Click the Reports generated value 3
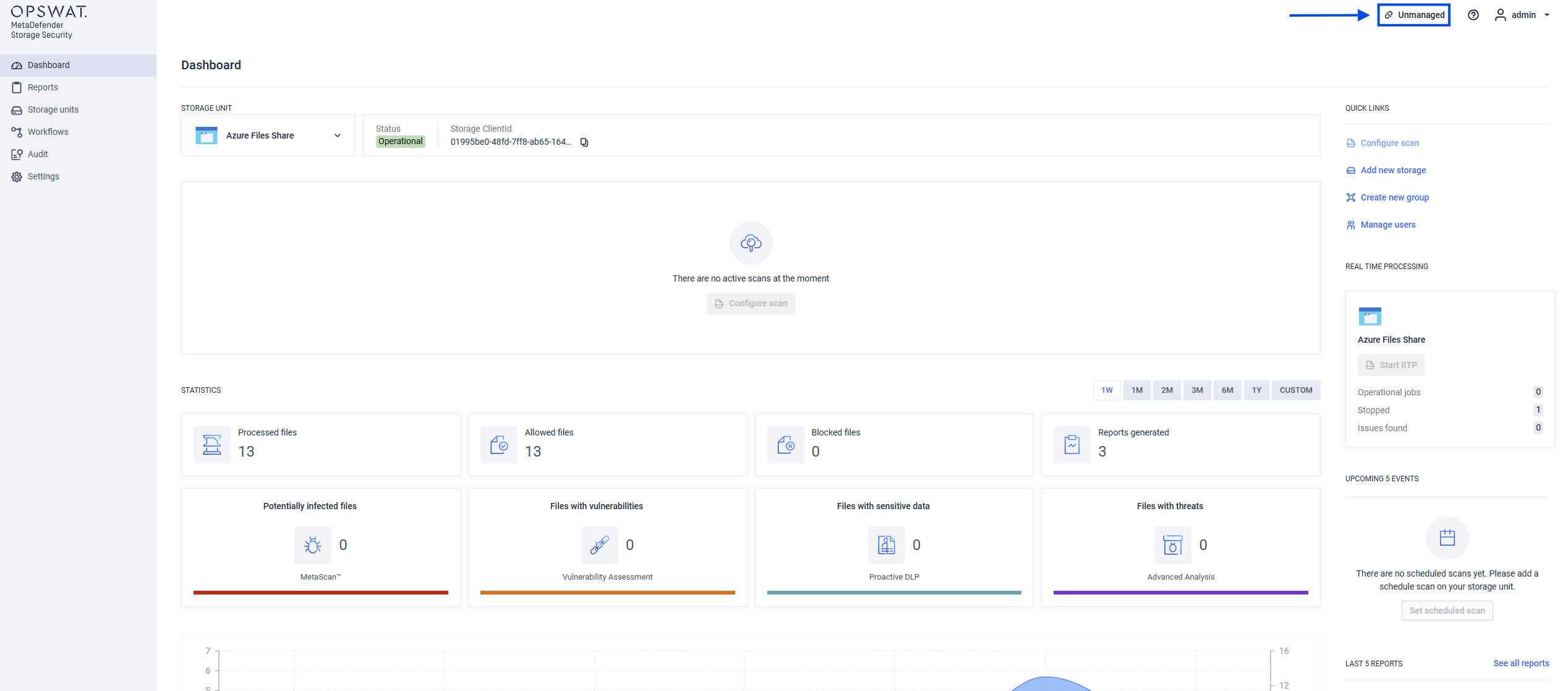The image size is (1568, 691). tap(1102, 452)
